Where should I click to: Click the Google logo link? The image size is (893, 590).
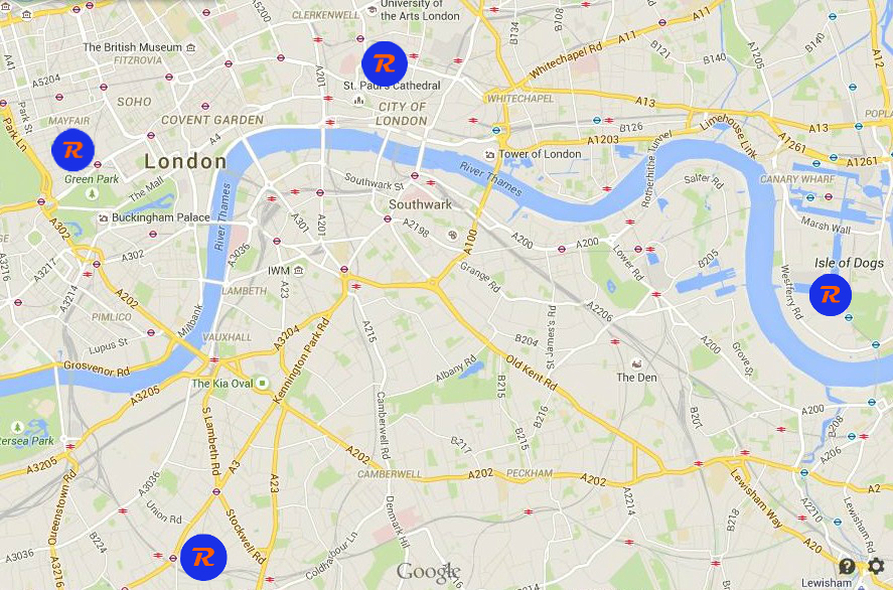pos(428,571)
